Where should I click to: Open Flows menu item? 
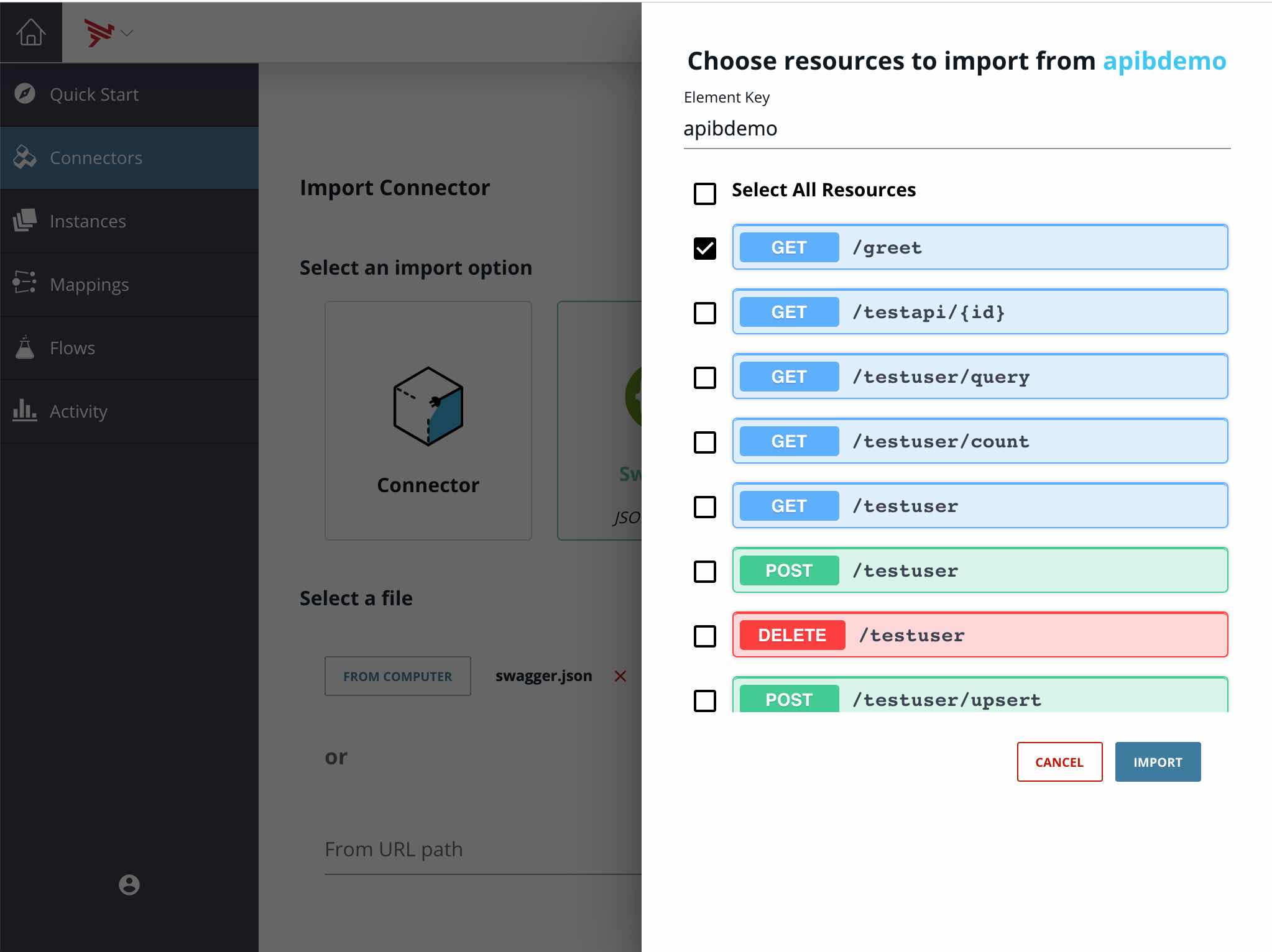(x=129, y=348)
